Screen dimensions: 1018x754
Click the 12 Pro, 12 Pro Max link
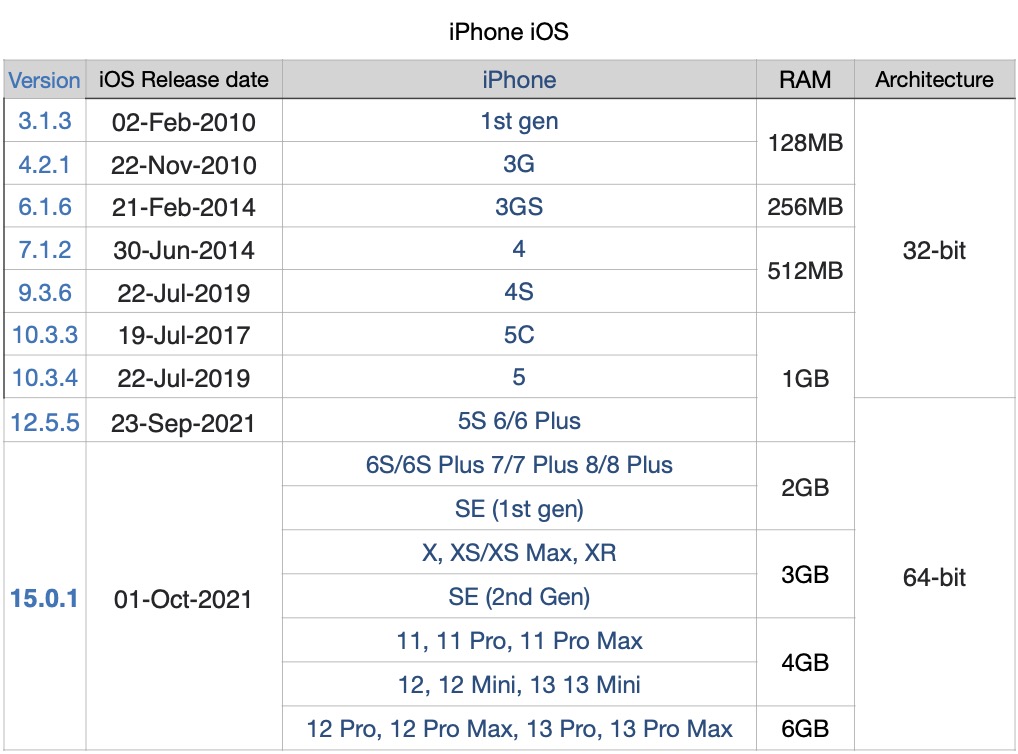click(x=412, y=729)
